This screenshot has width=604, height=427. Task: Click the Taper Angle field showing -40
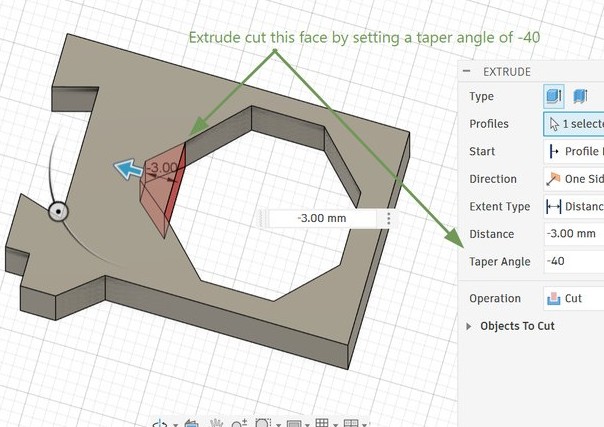(574, 261)
